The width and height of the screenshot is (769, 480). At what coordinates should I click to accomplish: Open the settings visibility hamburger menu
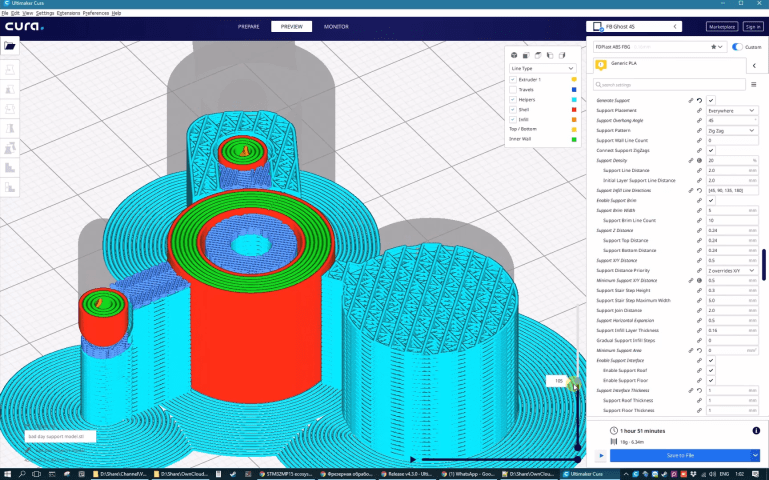pyautogui.click(x=753, y=85)
